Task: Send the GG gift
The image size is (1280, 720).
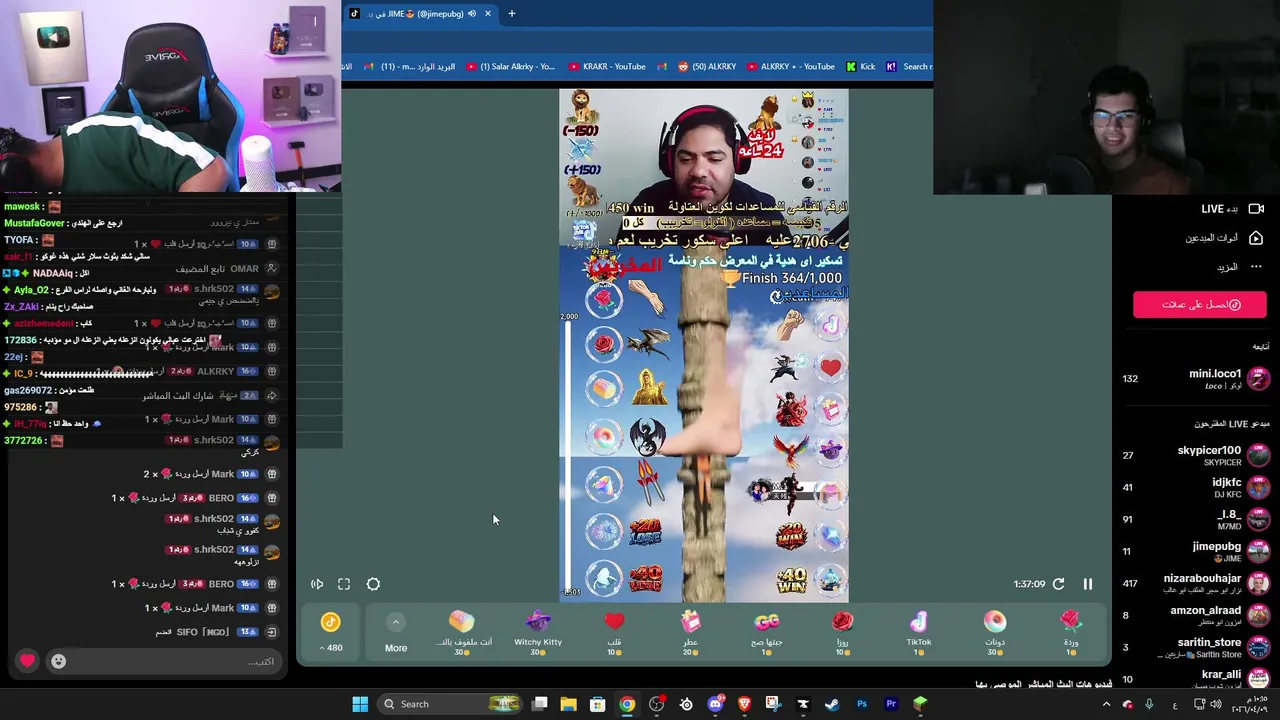Action: [767, 632]
